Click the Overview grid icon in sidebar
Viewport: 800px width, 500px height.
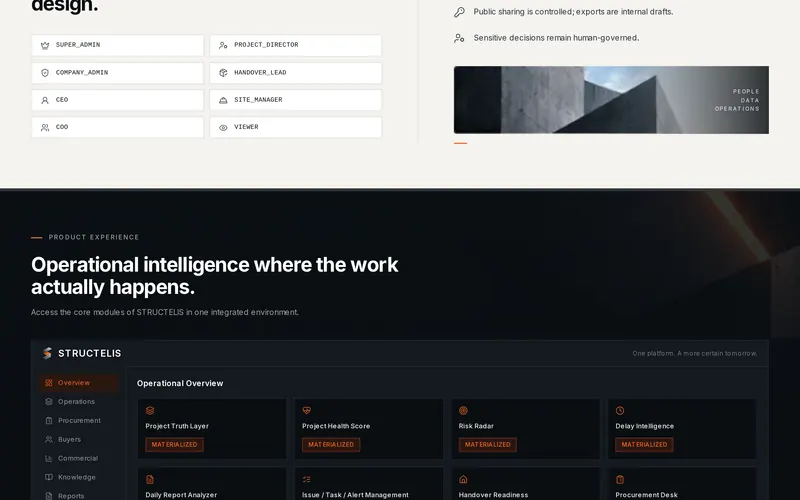pyautogui.click(x=48, y=383)
